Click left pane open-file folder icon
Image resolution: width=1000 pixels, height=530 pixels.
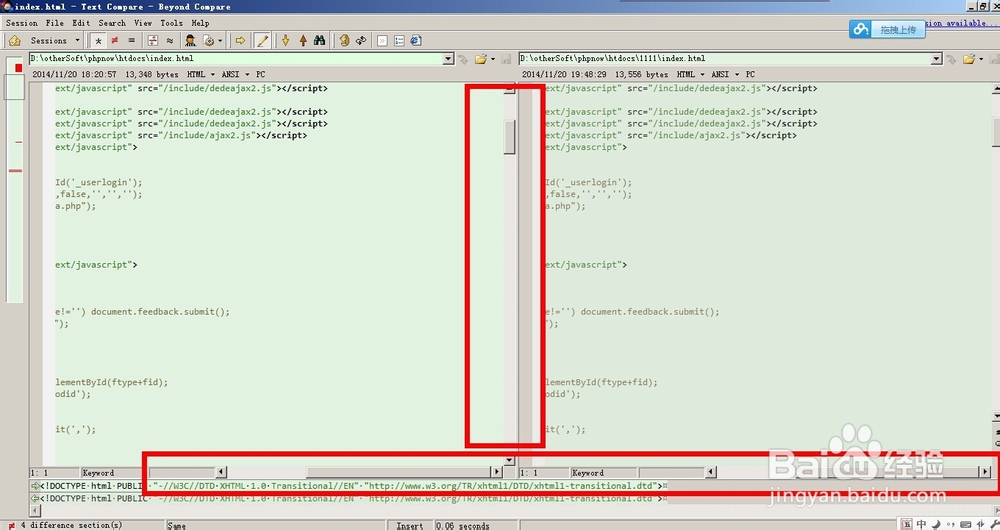click(x=480, y=59)
